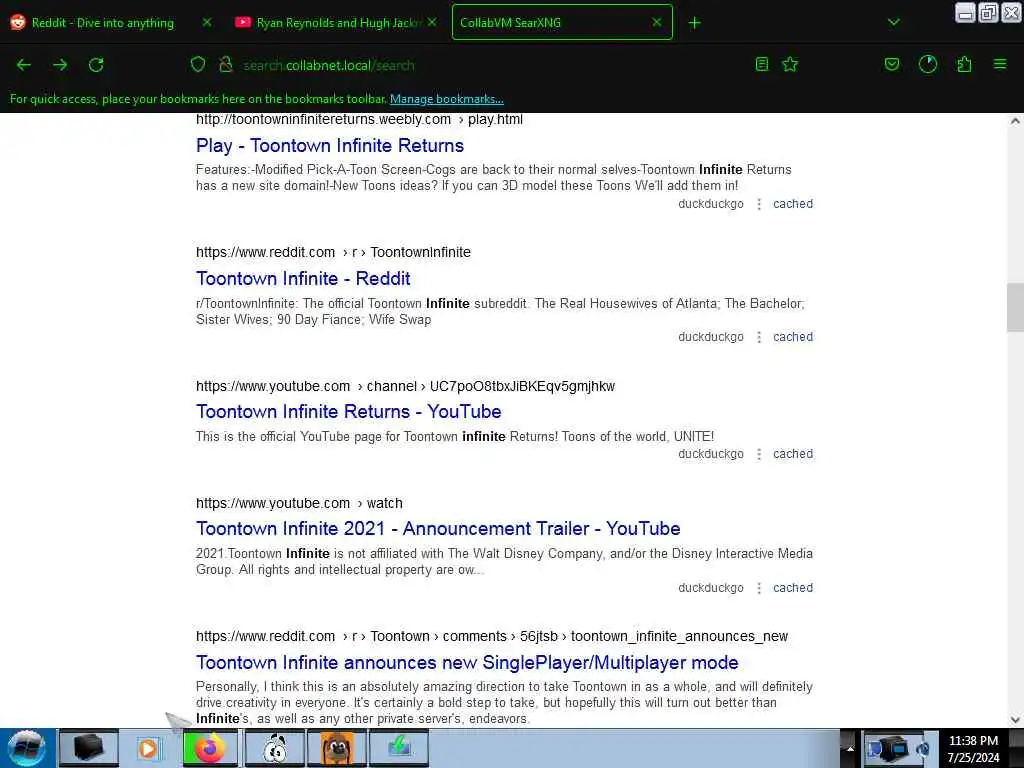Close the Ryan Reynolds YouTube tab
The height and width of the screenshot is (768, 1024).
tap(432, 22)
